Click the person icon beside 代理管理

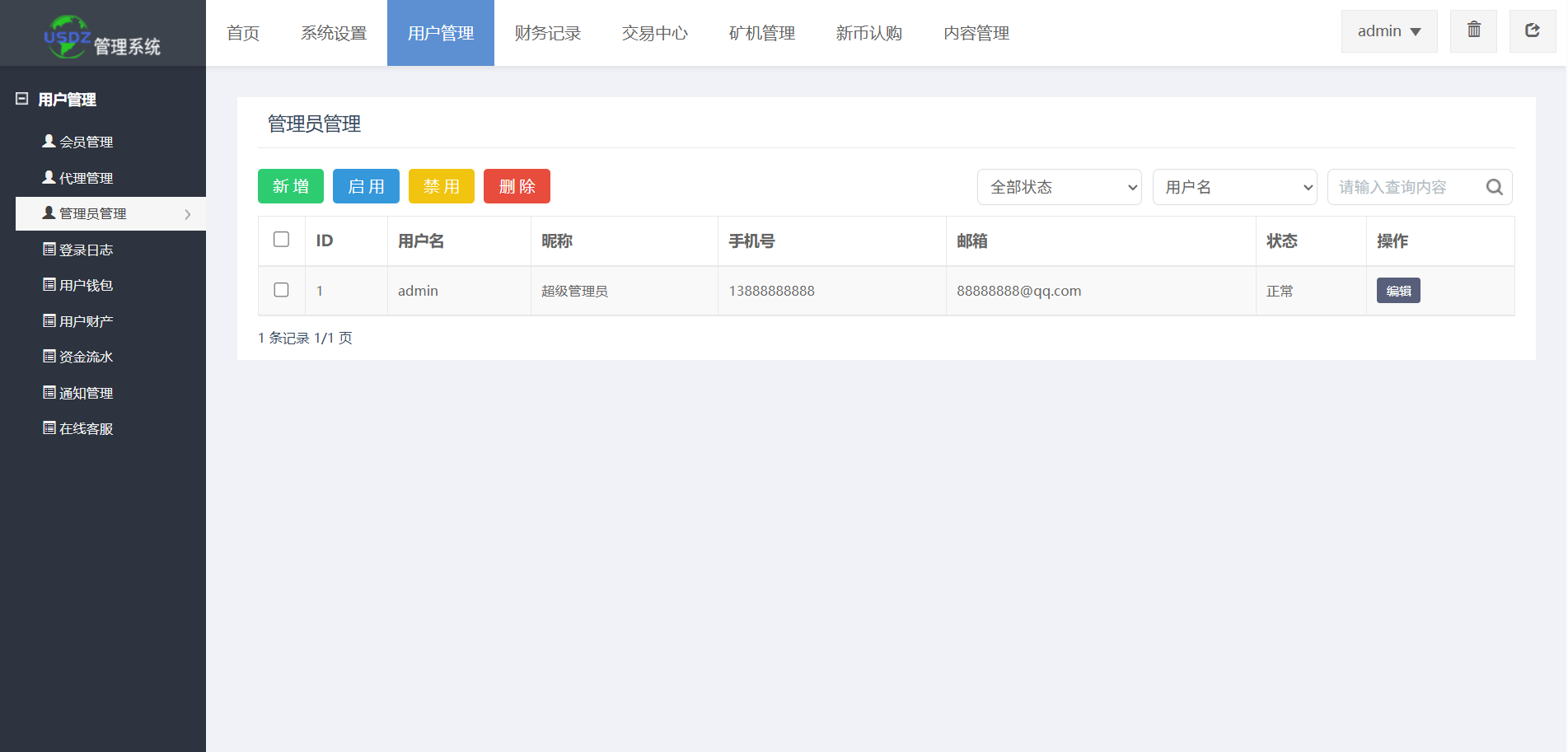tap(49, 177)
